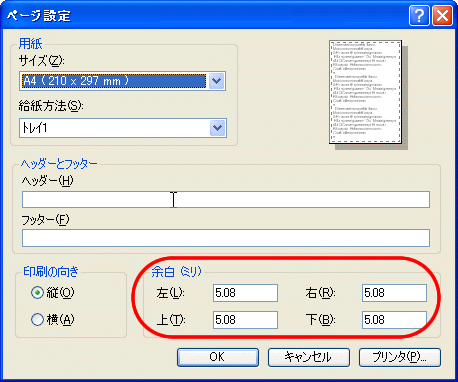Open the paper size dropdown arrow
458x382 pixels.
click(x=217, y=81)
